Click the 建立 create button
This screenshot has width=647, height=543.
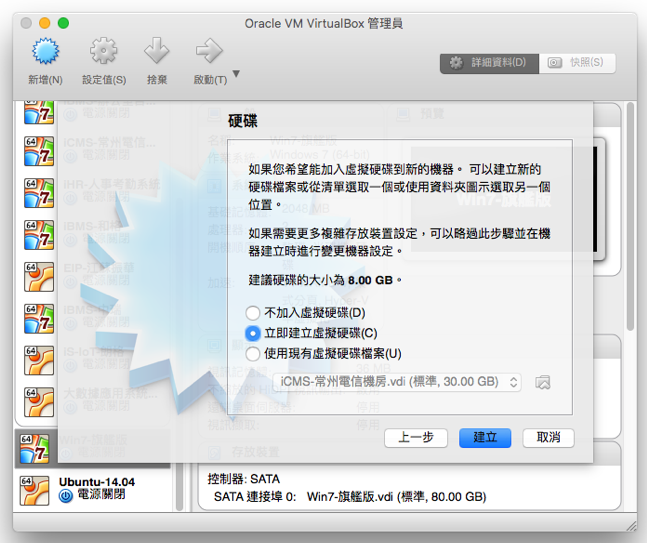tap(485, 437)
